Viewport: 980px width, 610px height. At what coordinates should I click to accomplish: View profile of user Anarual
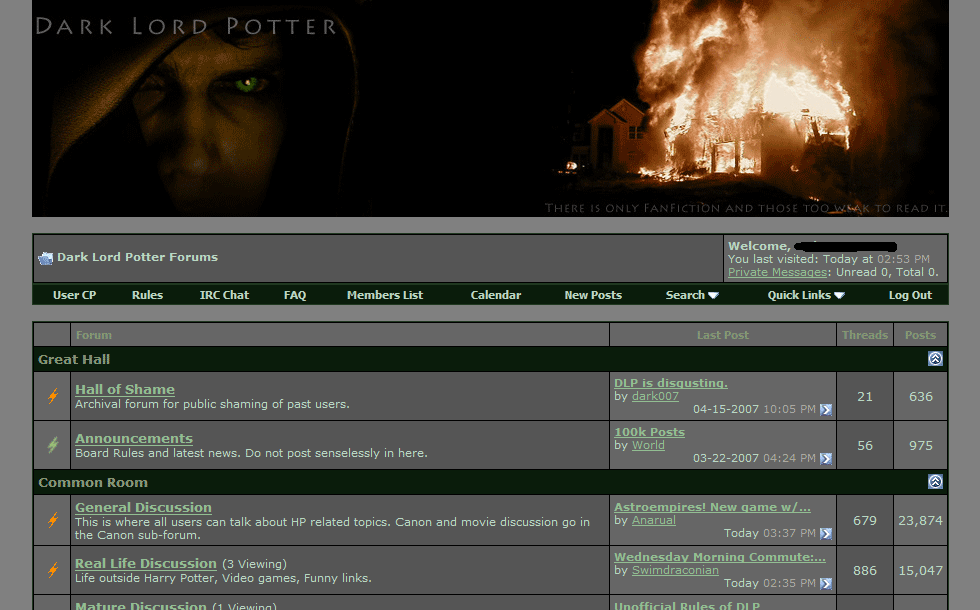click(654, 520)
